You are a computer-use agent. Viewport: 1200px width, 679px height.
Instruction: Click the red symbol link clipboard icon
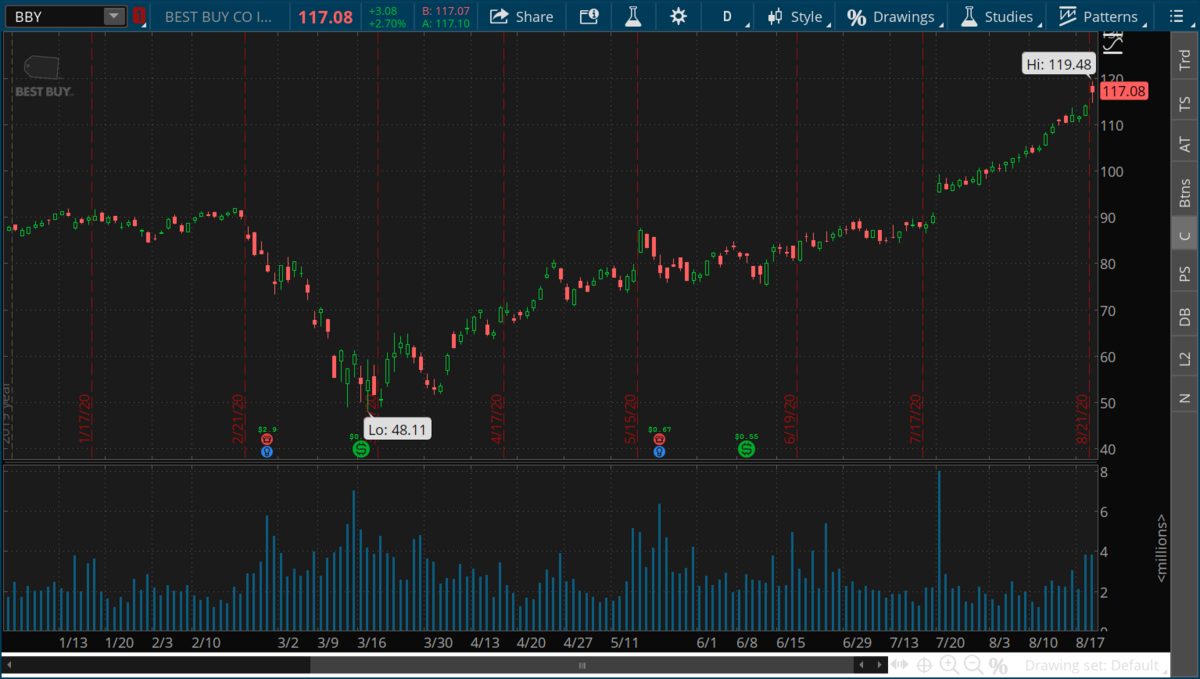(140, 16)
